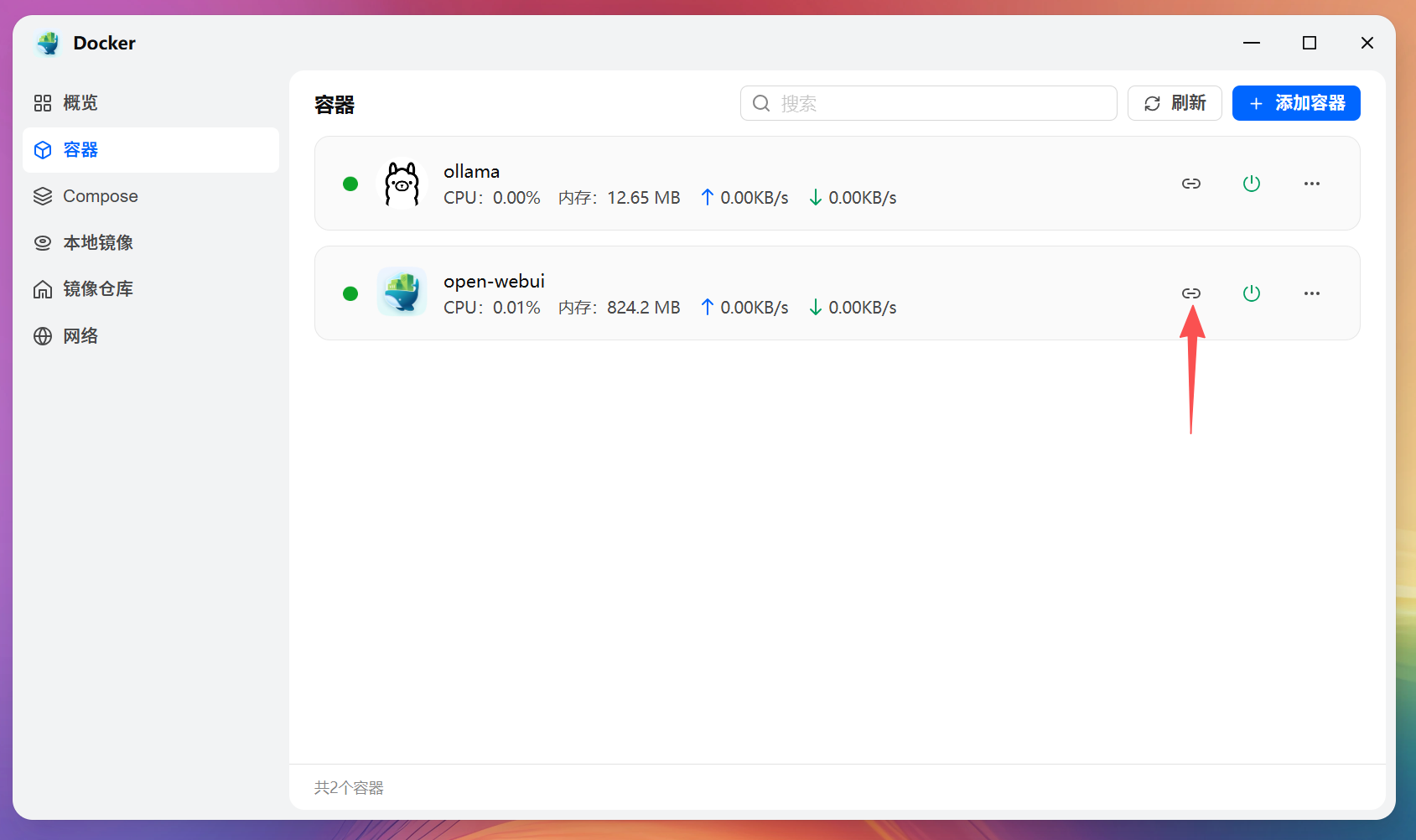Viewport: 1416px width, 840px height.
Task: Open the more options menu for ollama
Action: [1312, 184]
